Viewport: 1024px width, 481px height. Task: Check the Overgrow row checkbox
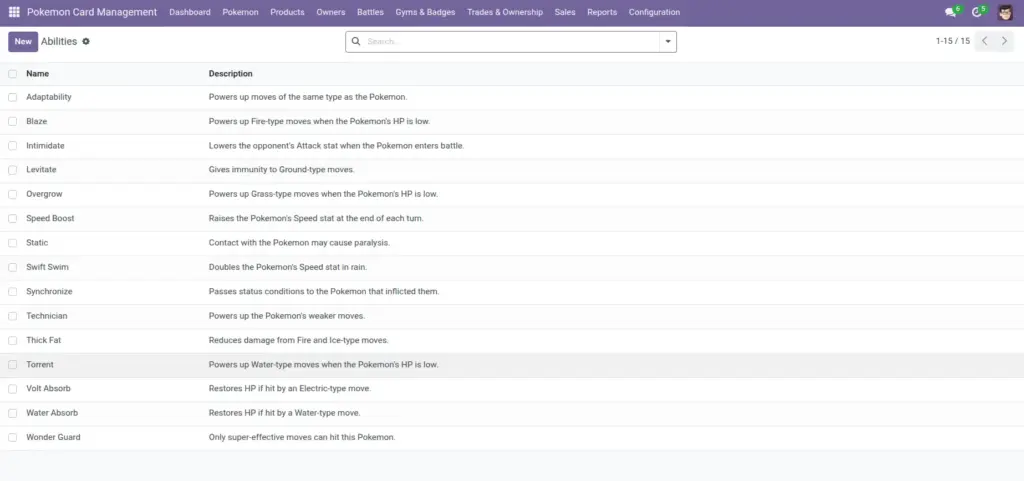pos(12,194)
